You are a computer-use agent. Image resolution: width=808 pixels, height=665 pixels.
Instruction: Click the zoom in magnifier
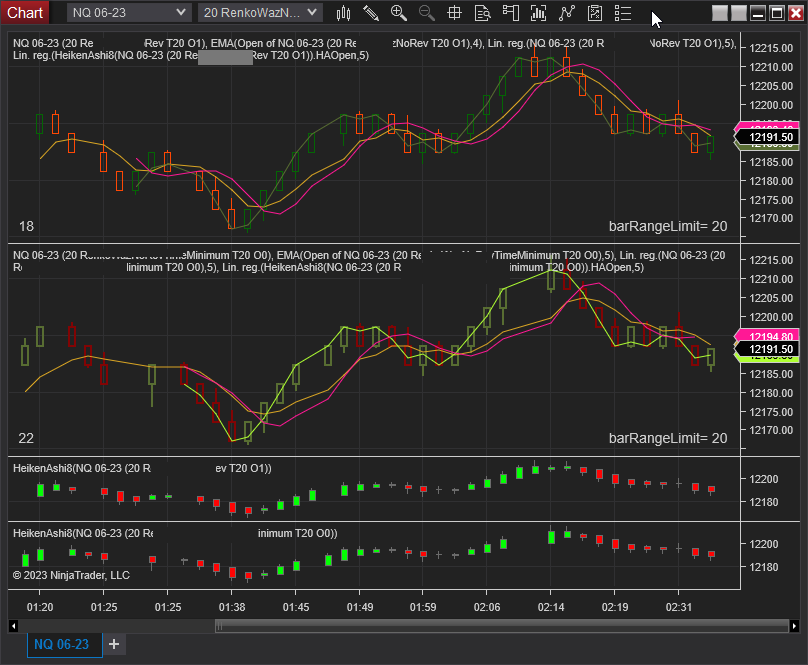pyautogui.click(x=399, y=13)
